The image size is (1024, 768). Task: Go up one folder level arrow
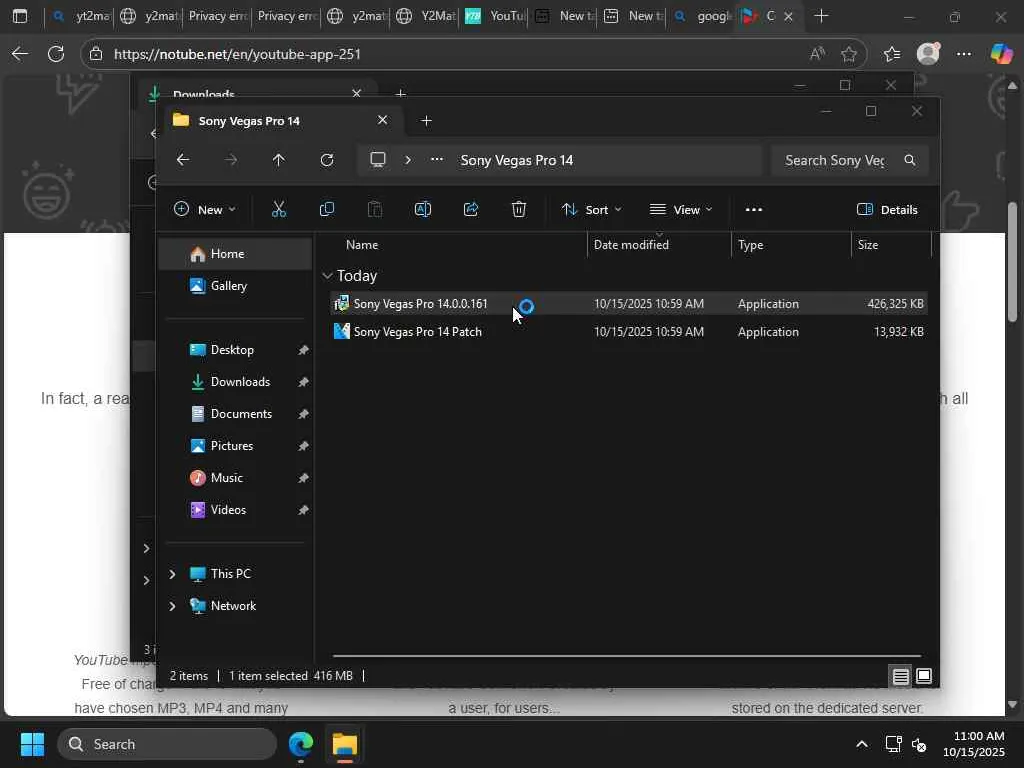279,160
